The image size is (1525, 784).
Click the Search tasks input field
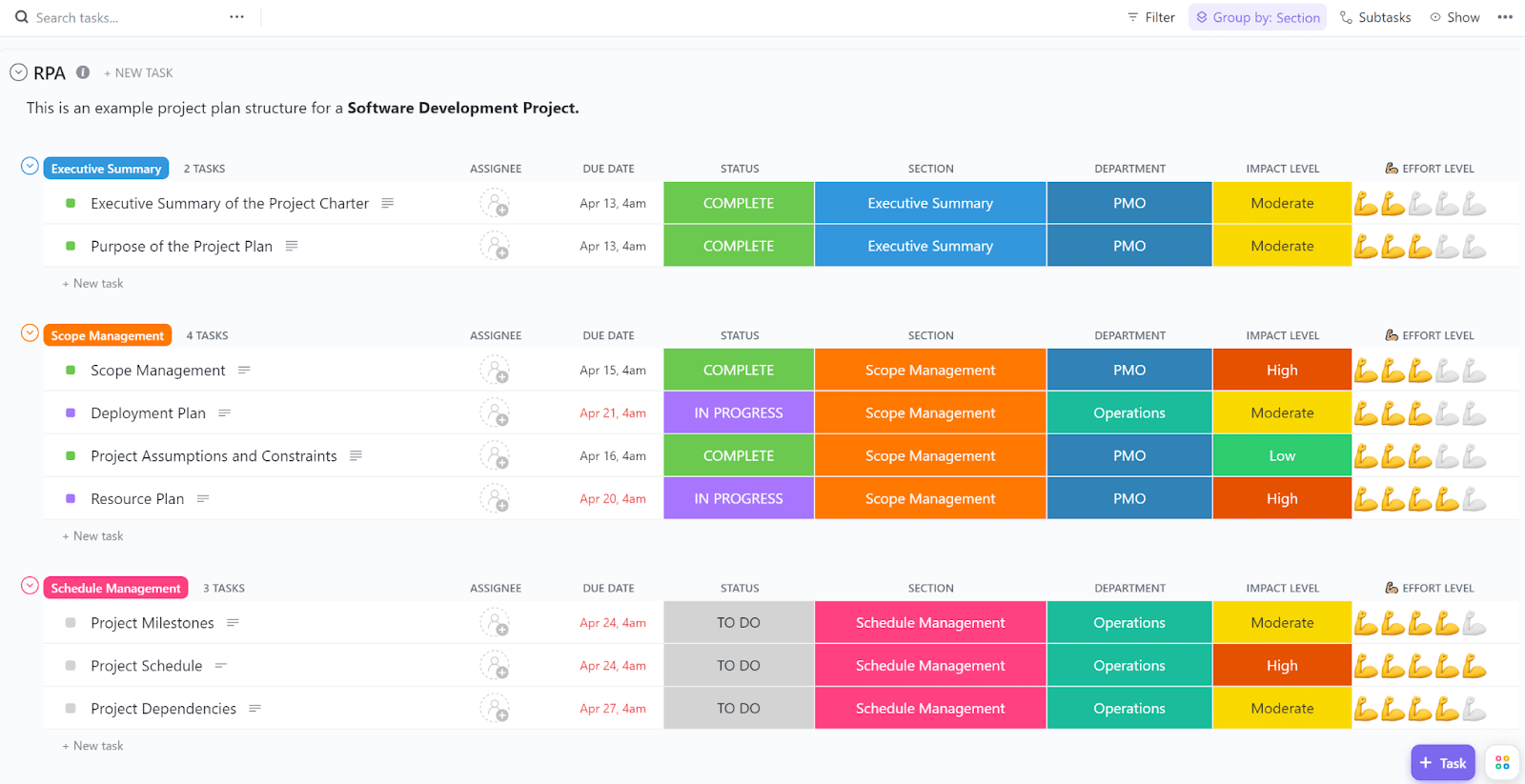(x=114, y=18)
